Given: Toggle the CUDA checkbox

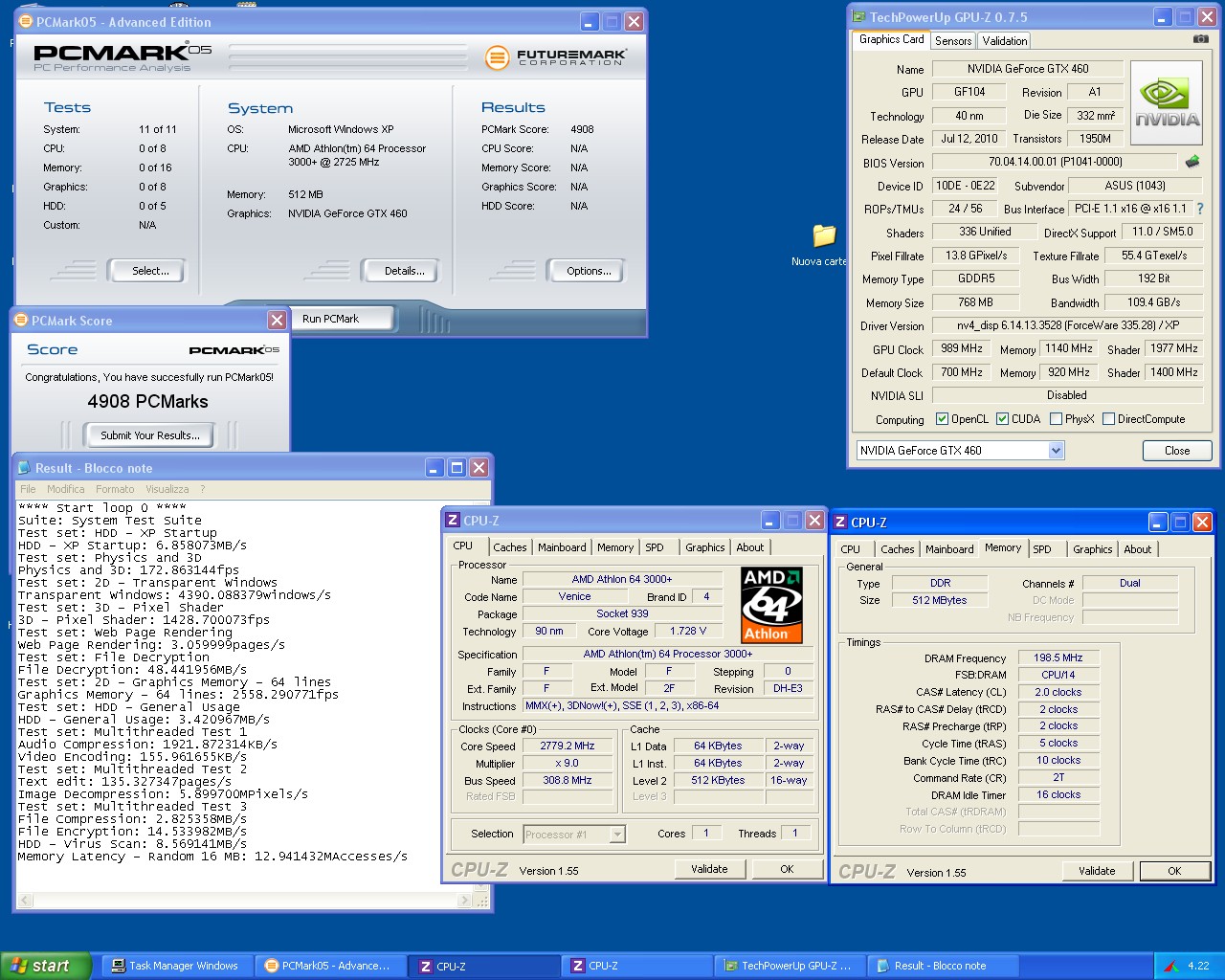Looking at the screenshot, I should [x=1003, y=419].
